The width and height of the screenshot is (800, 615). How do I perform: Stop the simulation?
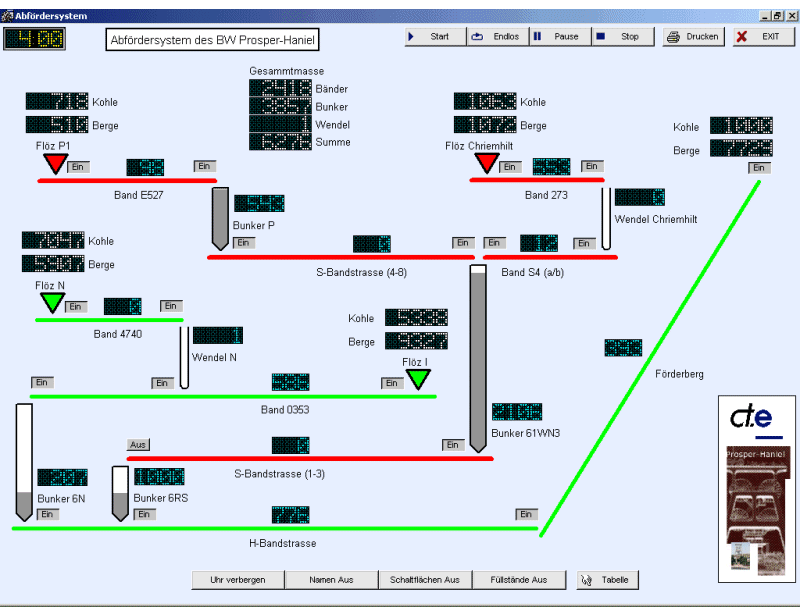(x=622, y=37)
